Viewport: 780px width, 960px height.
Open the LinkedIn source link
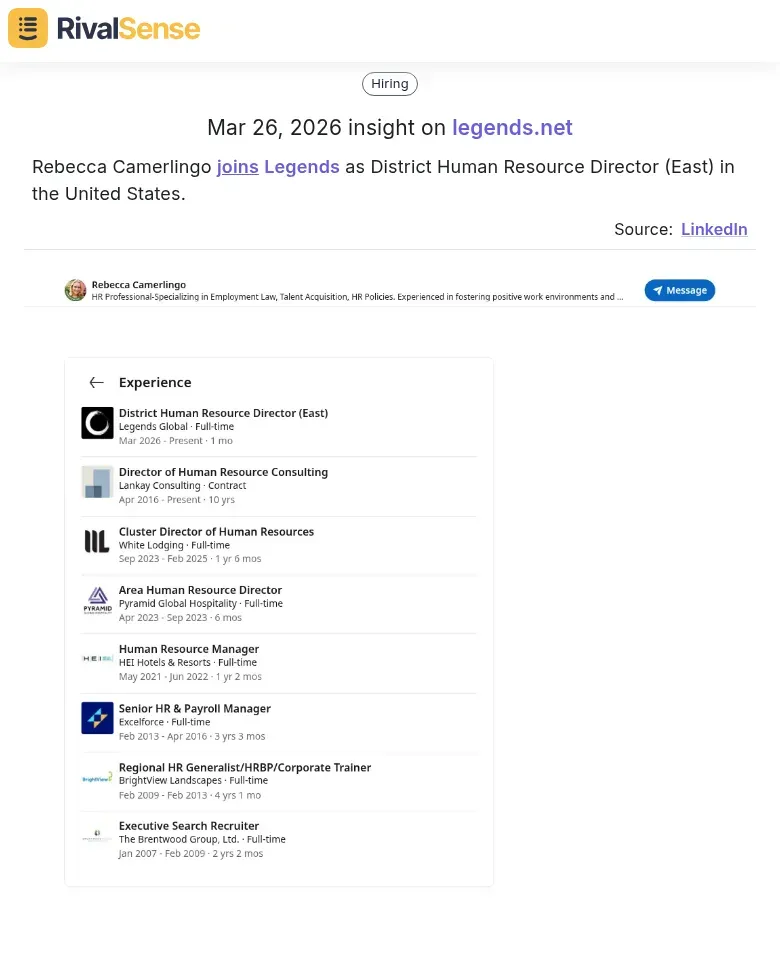point(714,229)
